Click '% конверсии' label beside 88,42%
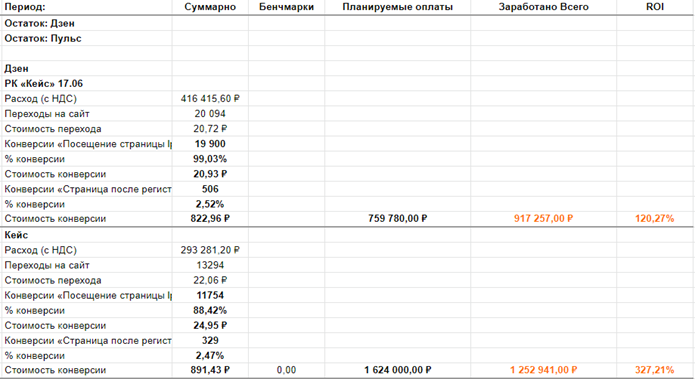695x379 pixels. tap(35, 311)
